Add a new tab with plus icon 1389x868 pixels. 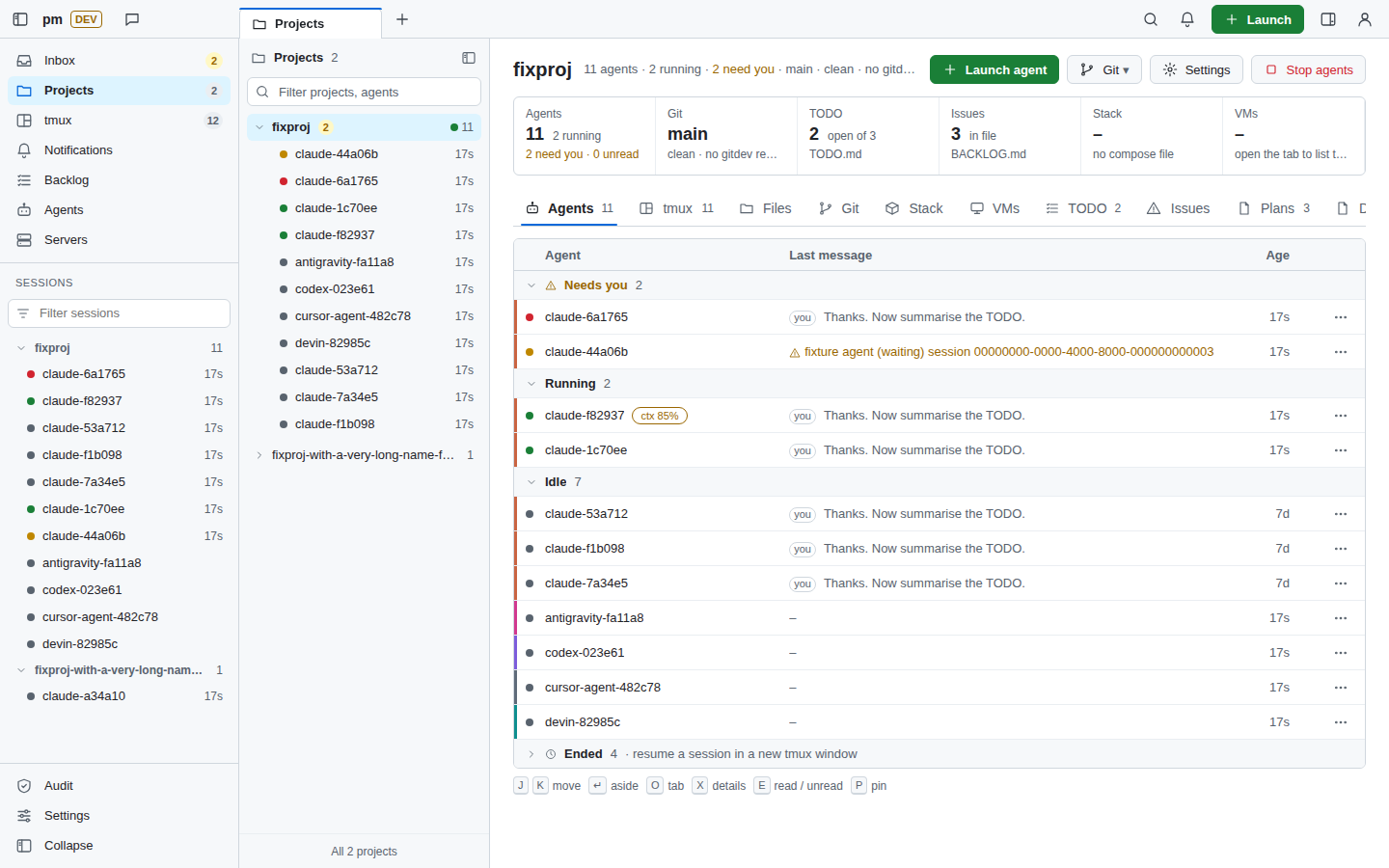pyautogui.click(x=402, y=19)
